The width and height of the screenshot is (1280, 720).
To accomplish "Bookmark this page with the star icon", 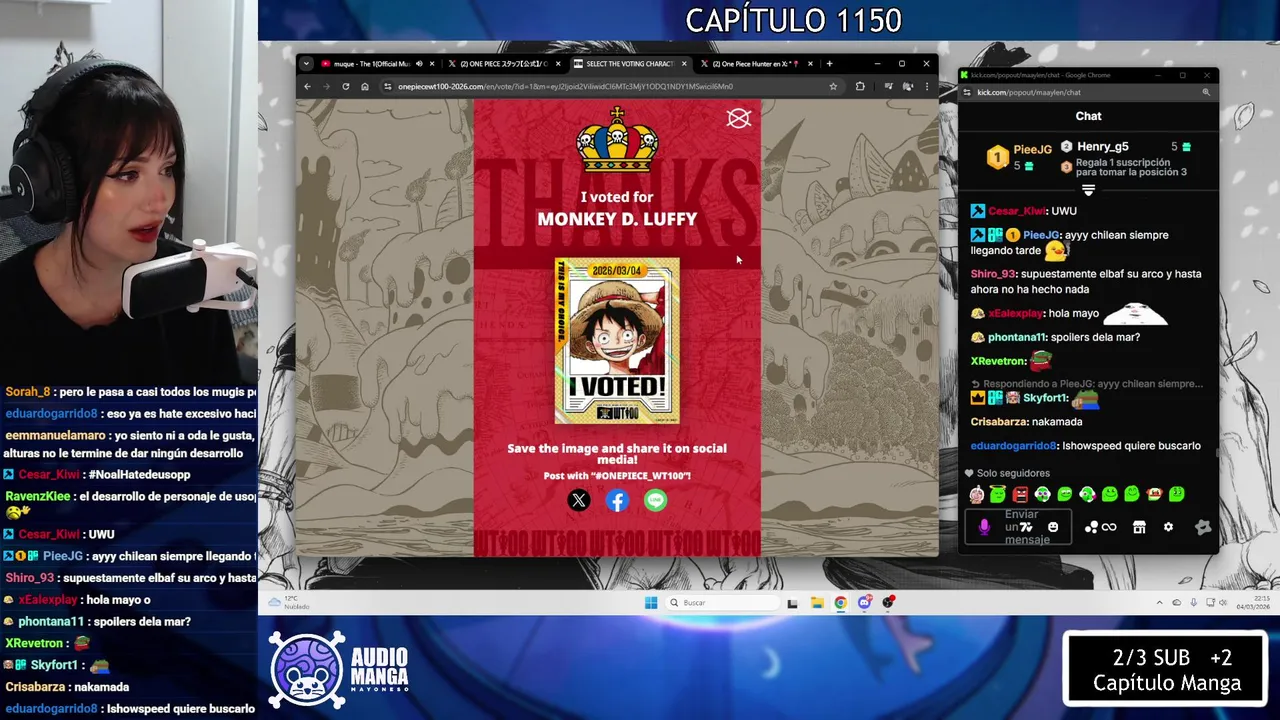I will pos(833,86).
